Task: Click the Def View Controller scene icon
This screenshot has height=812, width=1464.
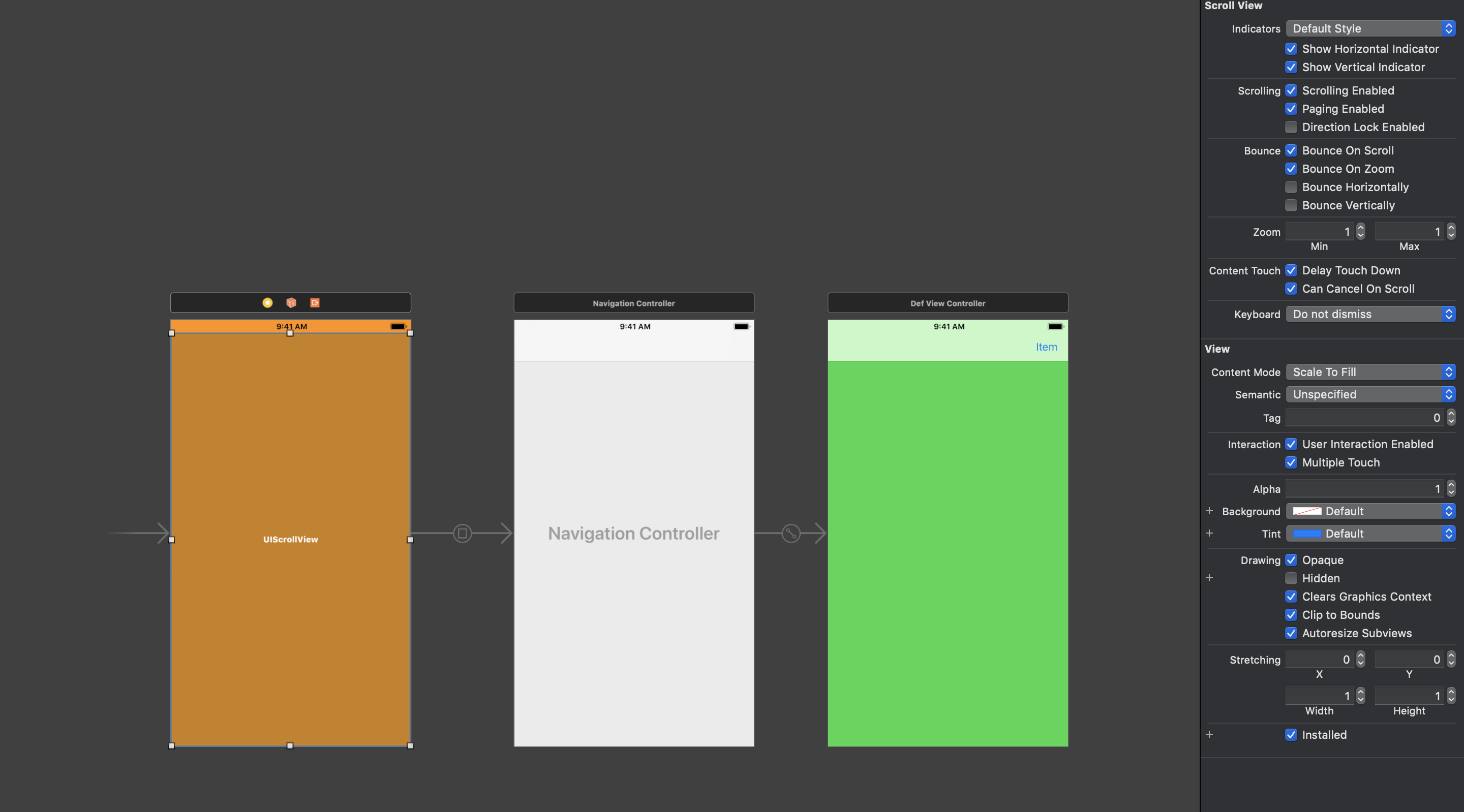Action: pos(947,302)
